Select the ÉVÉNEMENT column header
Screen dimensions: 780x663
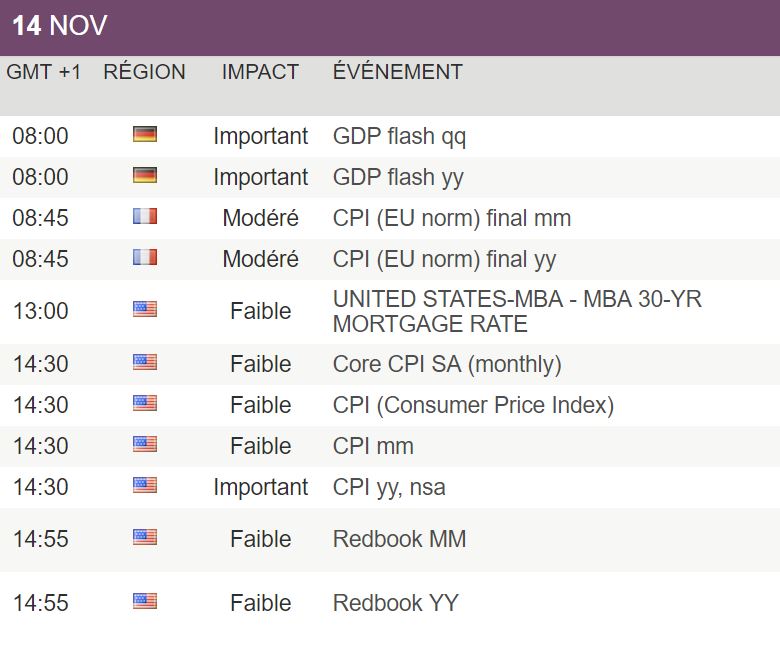point(397,72)
